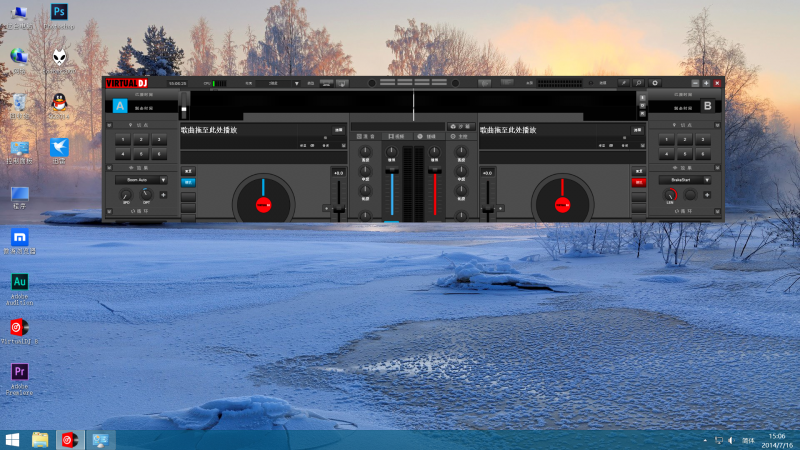
Task: Trigger hot cue 4 on deck A
Action: [x=123, y=154]
